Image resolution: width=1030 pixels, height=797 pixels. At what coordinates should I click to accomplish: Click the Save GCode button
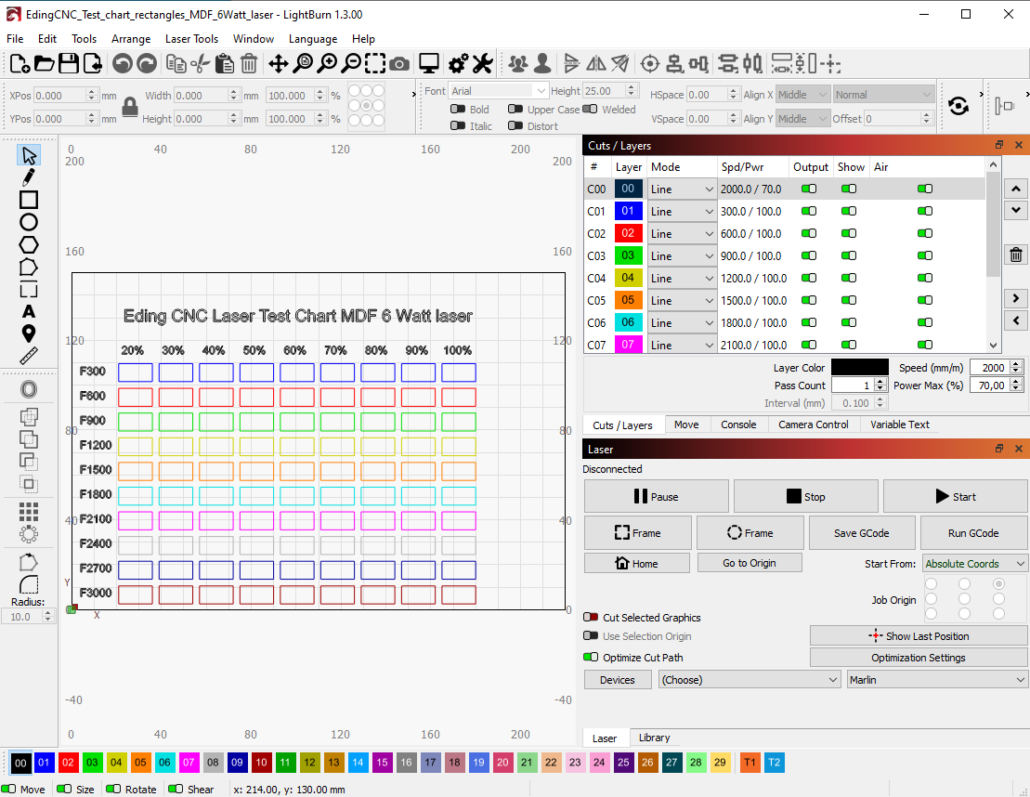point(860,533)
